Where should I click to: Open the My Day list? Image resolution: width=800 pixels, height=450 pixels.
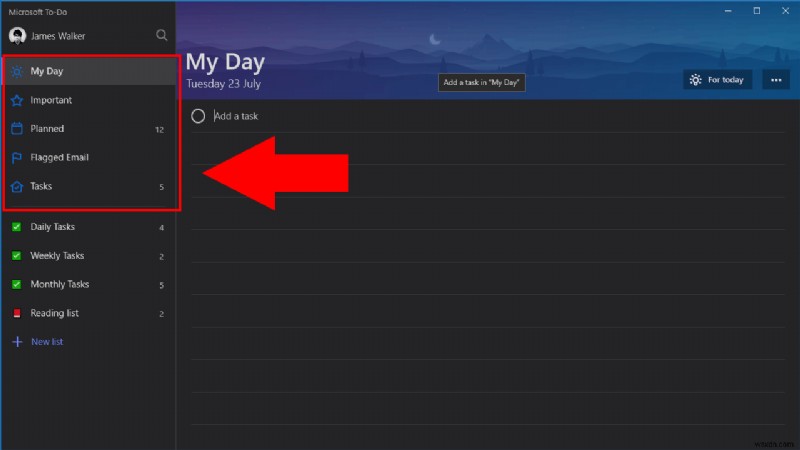tap(90, 71)
